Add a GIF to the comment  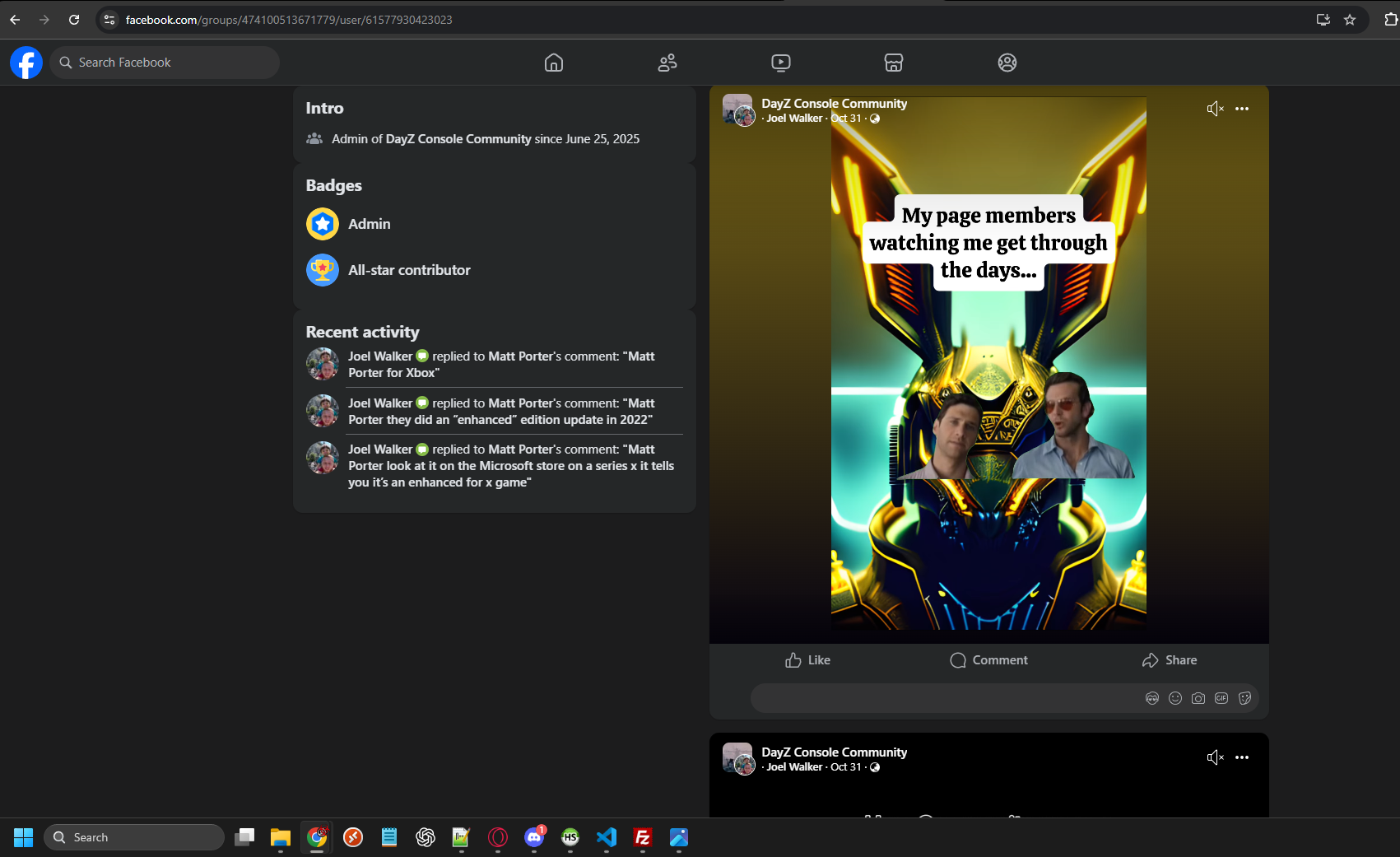[x=1221, y=698]
